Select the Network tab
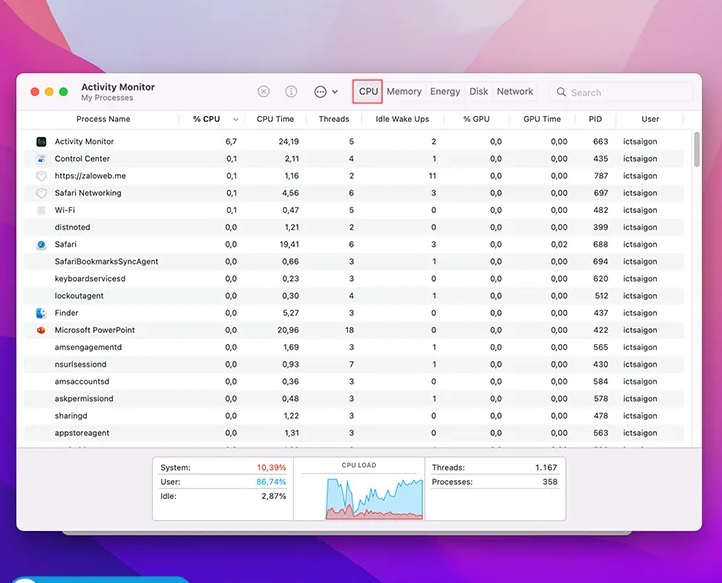The image size is (722, 583). tap(515, 91)
